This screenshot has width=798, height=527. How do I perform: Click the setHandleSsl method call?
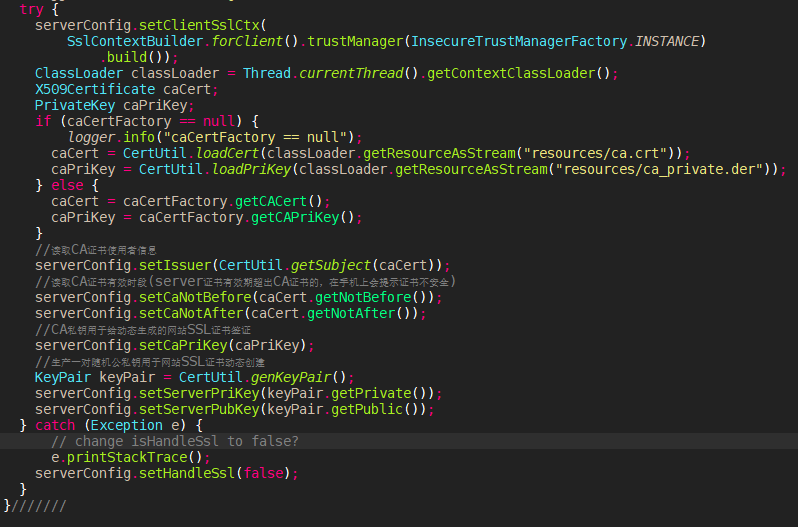[x=187, y=474]
